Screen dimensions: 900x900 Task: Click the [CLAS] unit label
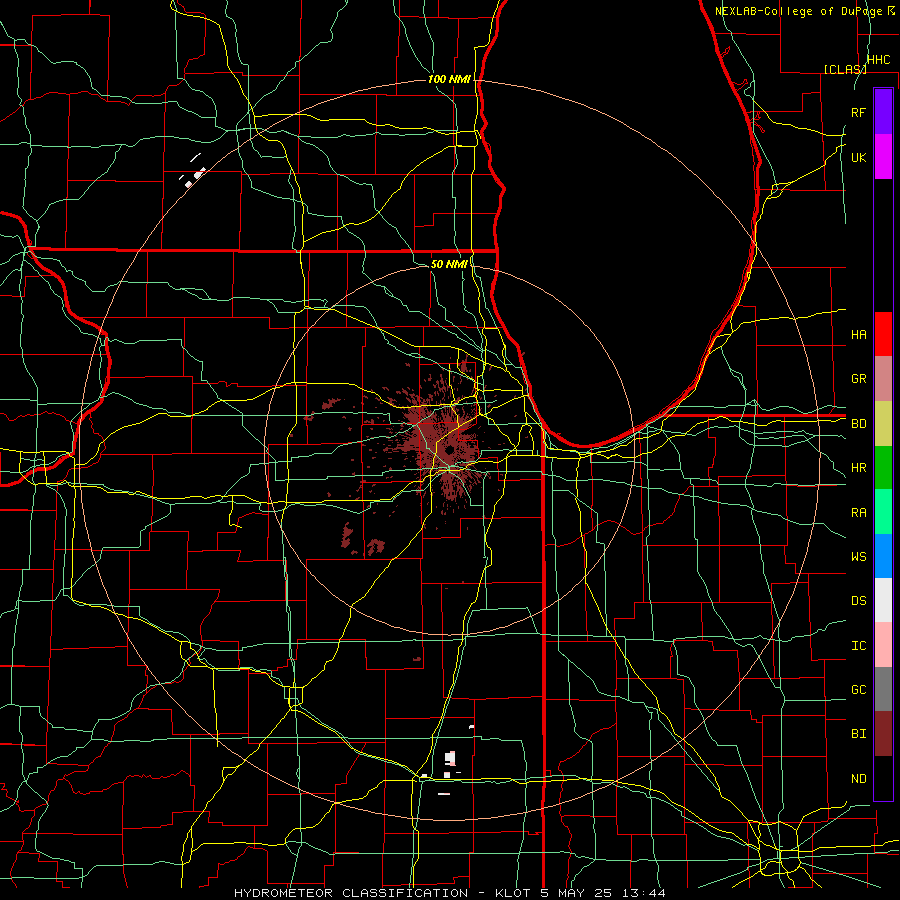(845, 69)
